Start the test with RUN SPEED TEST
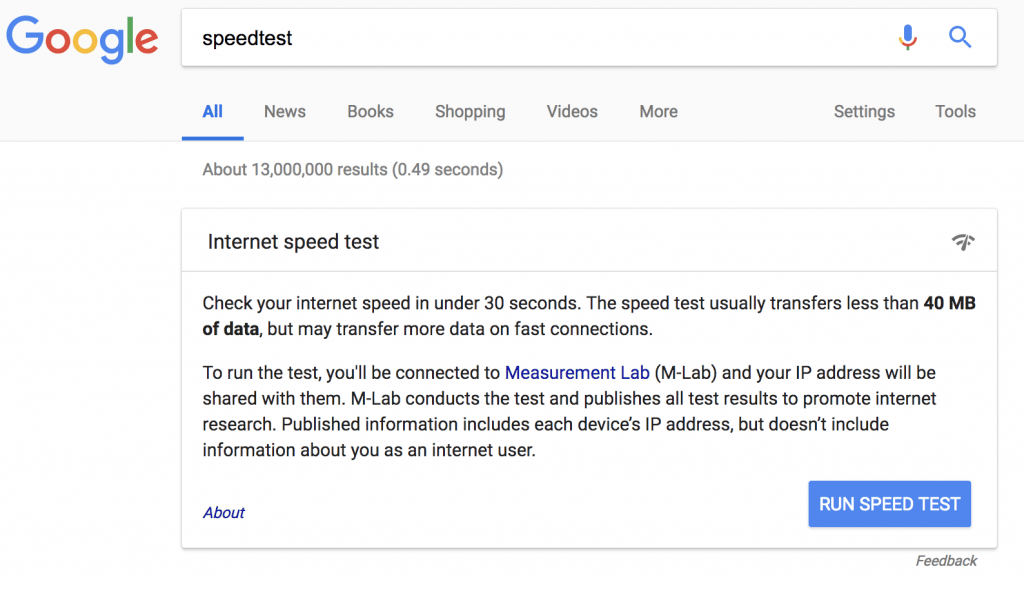The height and width of the screenshot is (589, 1024). point(889,504)
